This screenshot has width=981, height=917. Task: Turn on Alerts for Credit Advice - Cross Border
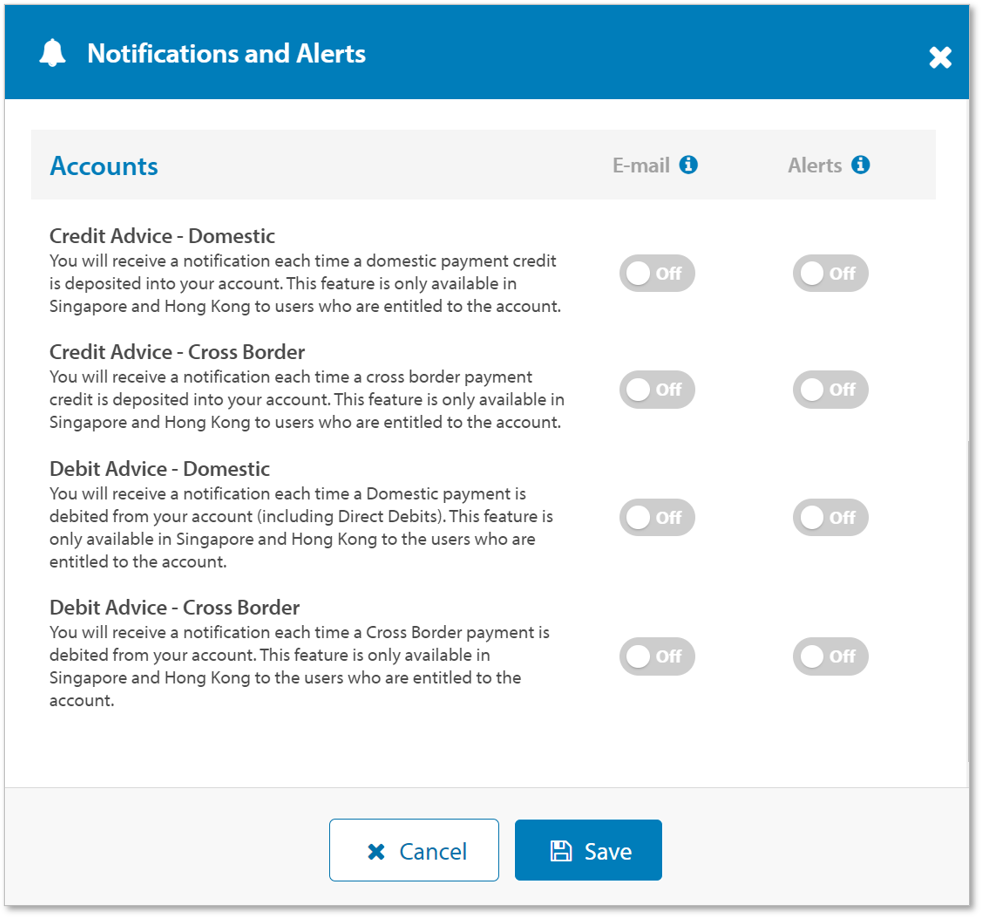[x=830, y=389]
